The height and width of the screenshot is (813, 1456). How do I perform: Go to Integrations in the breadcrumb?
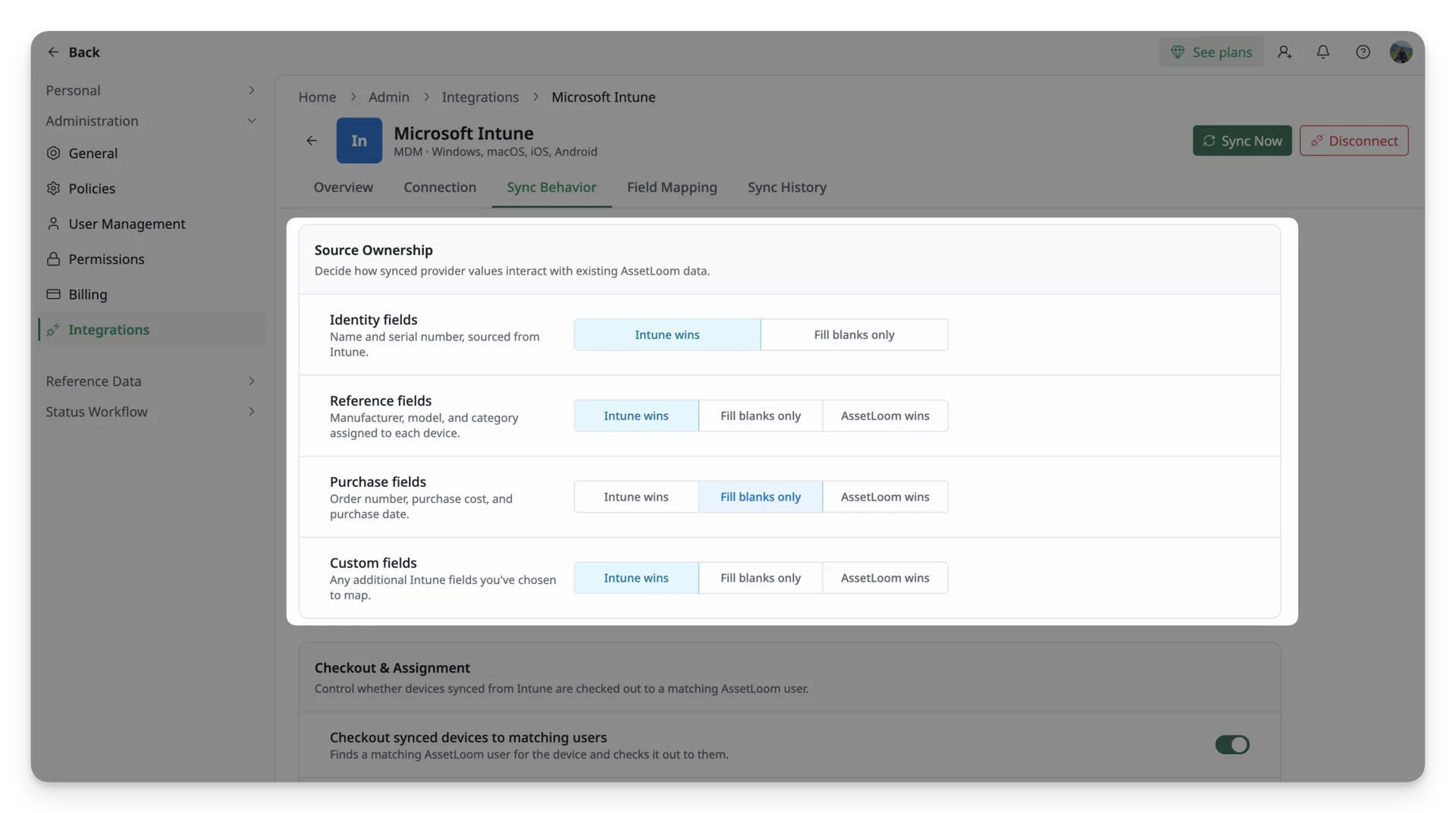(480, 97)
